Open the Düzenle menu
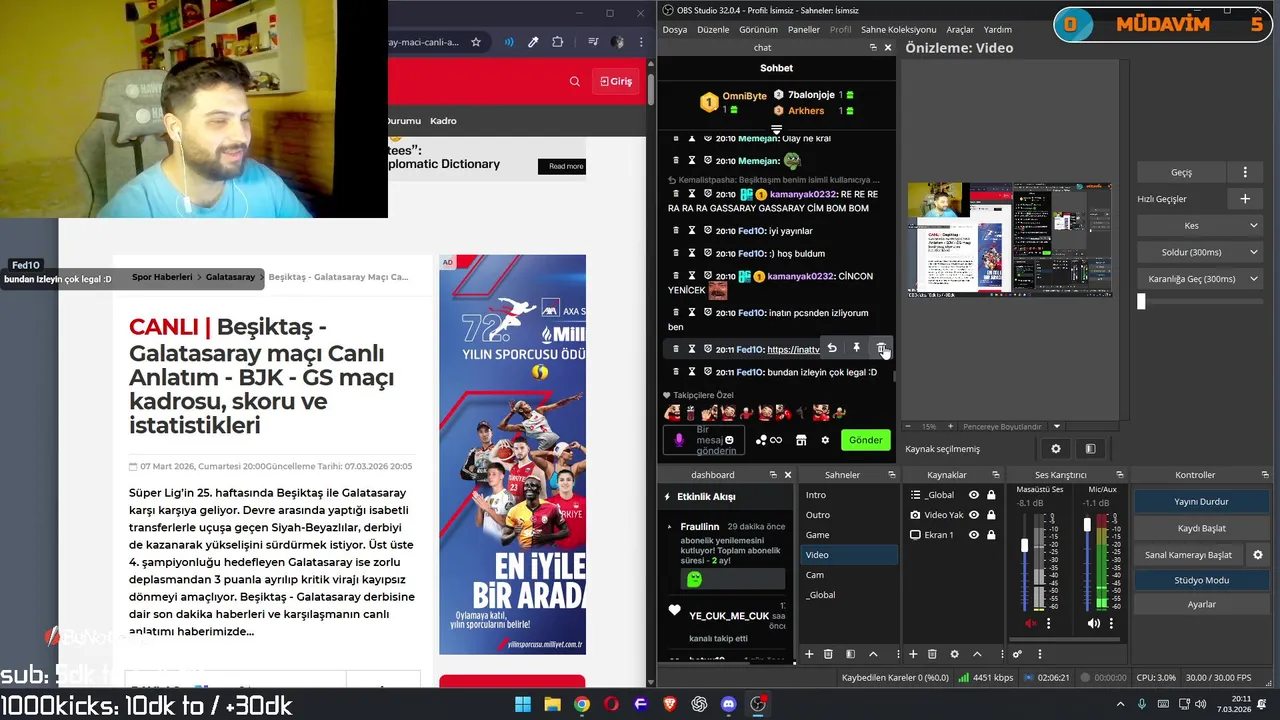The height and width of the screenshot is (720, 1280). click(713, 30)
